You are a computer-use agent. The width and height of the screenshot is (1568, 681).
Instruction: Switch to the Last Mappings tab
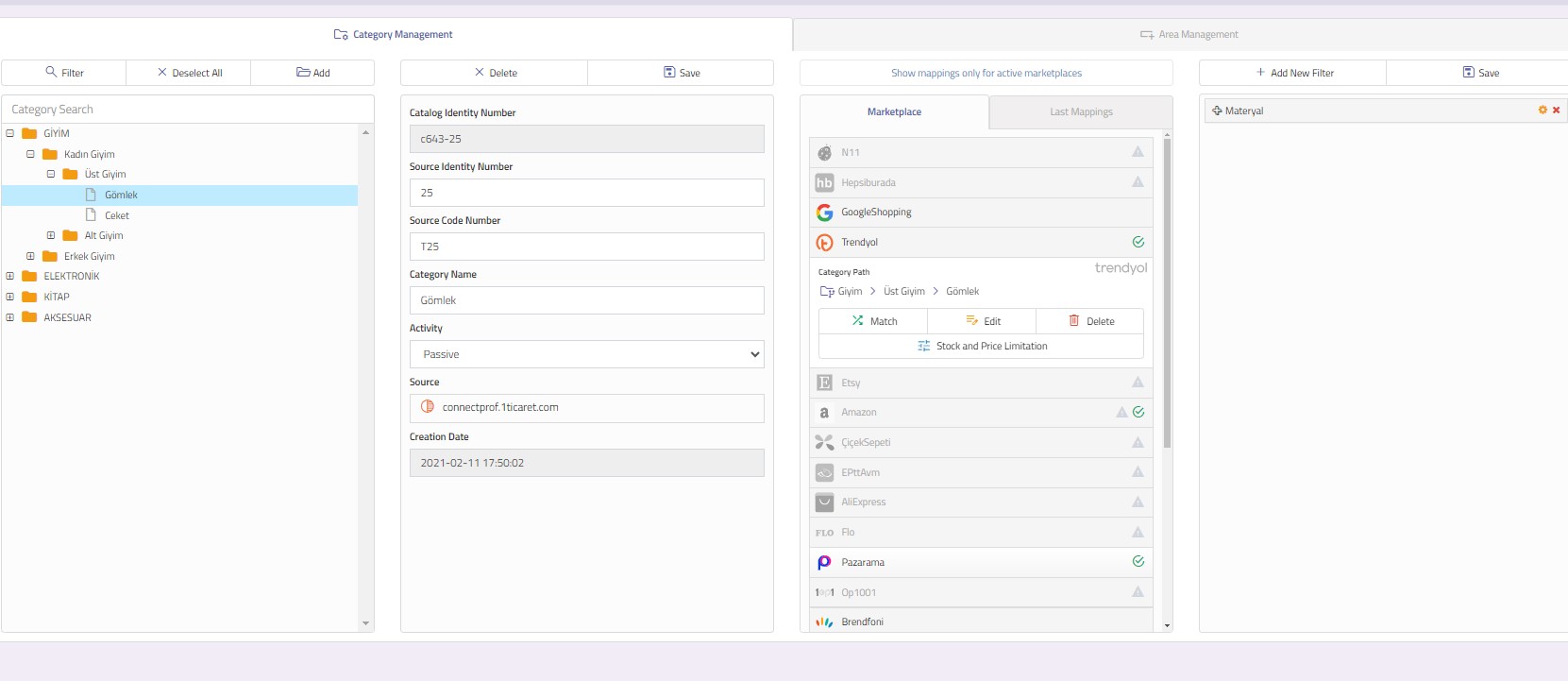[x=1081, y=112]
